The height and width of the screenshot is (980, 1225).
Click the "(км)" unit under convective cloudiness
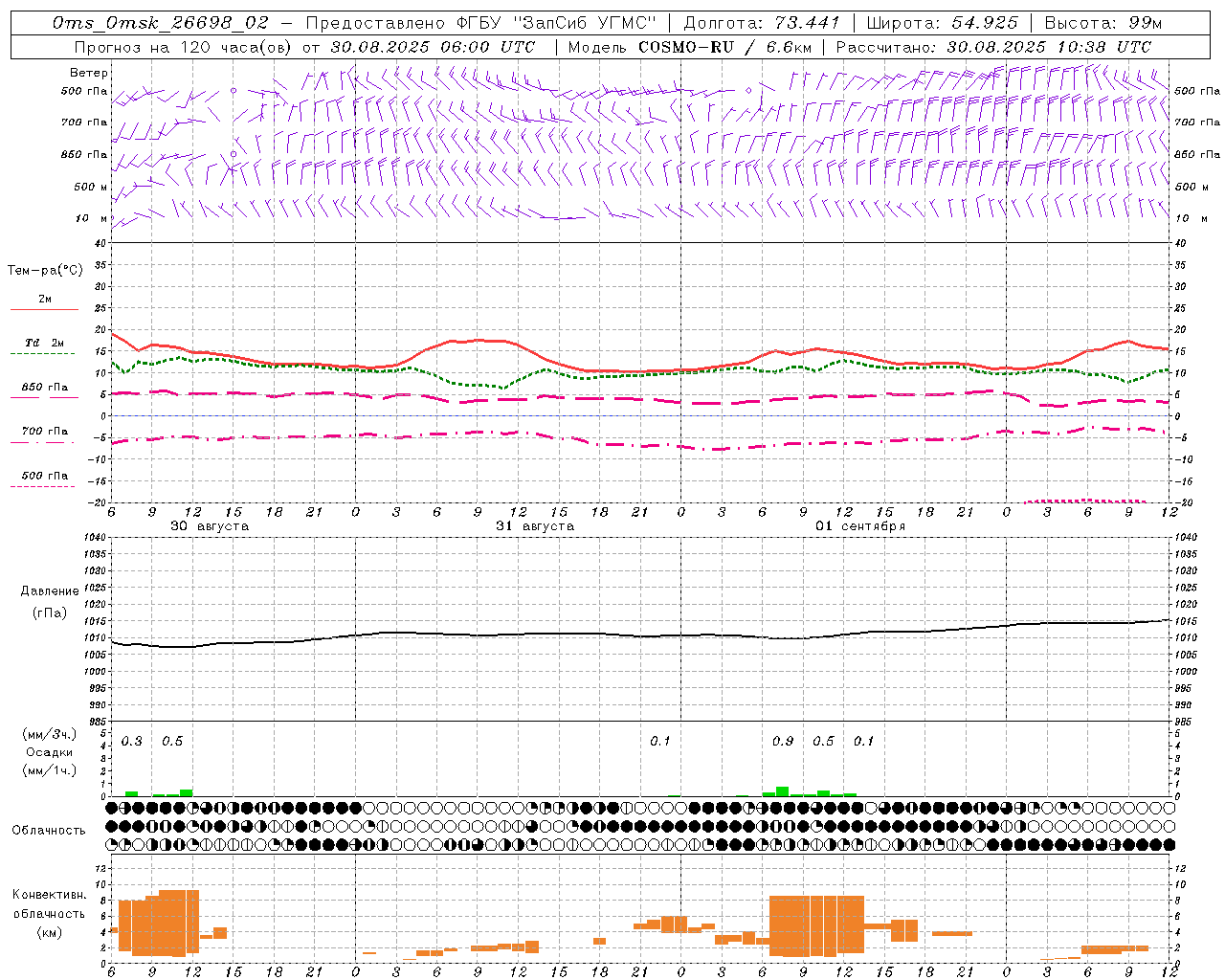tap(49, 932)
